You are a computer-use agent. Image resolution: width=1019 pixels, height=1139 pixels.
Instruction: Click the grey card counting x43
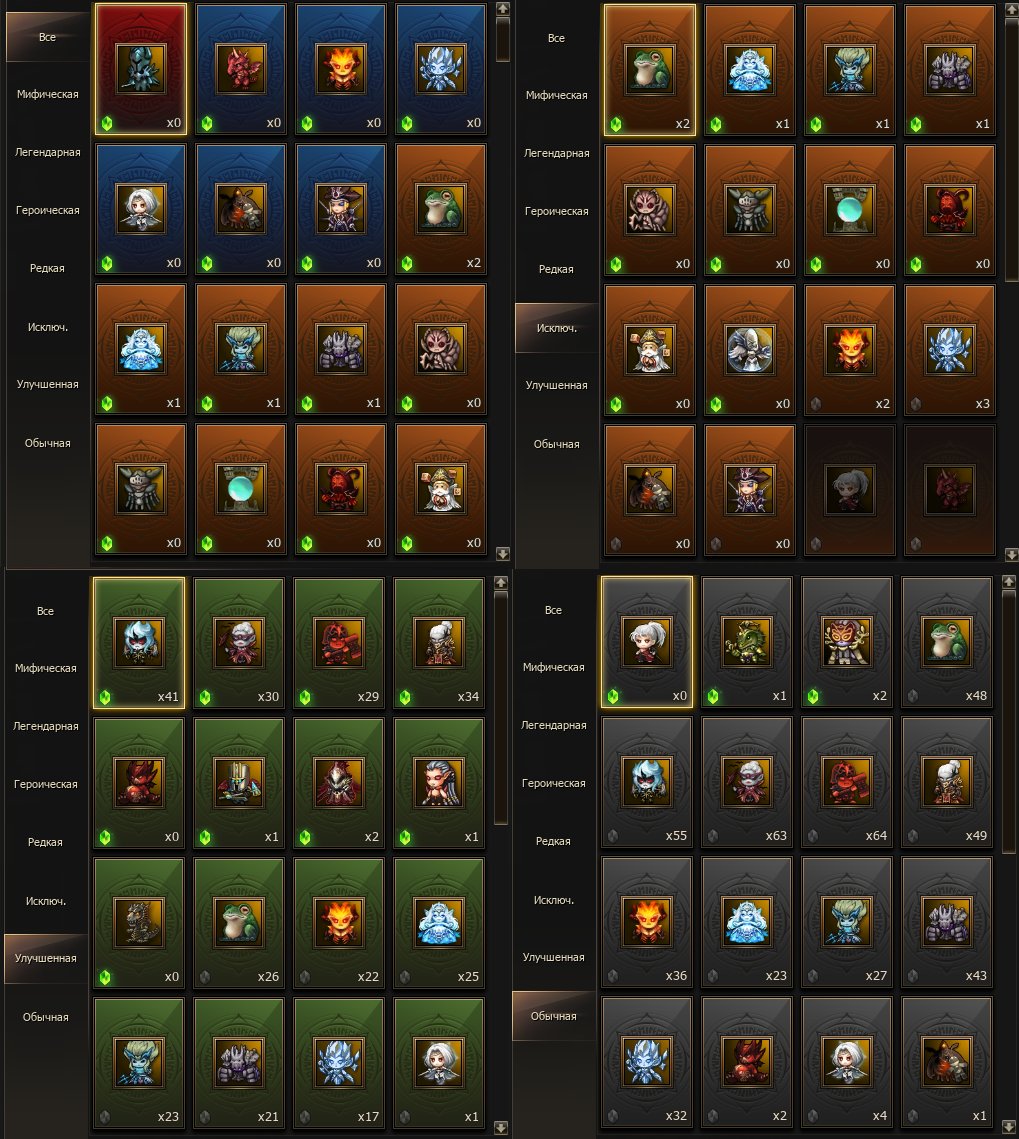[946, 923]
